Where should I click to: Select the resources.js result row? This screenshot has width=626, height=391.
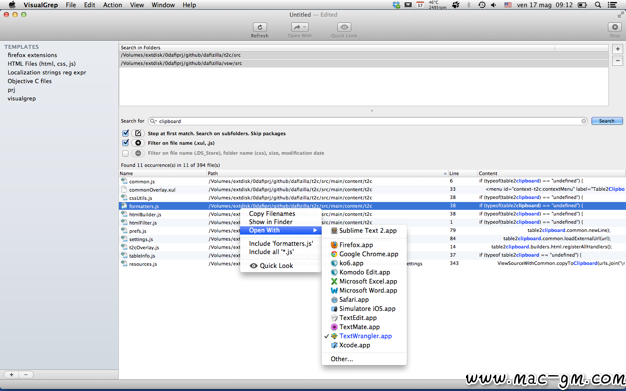(372, 264)
